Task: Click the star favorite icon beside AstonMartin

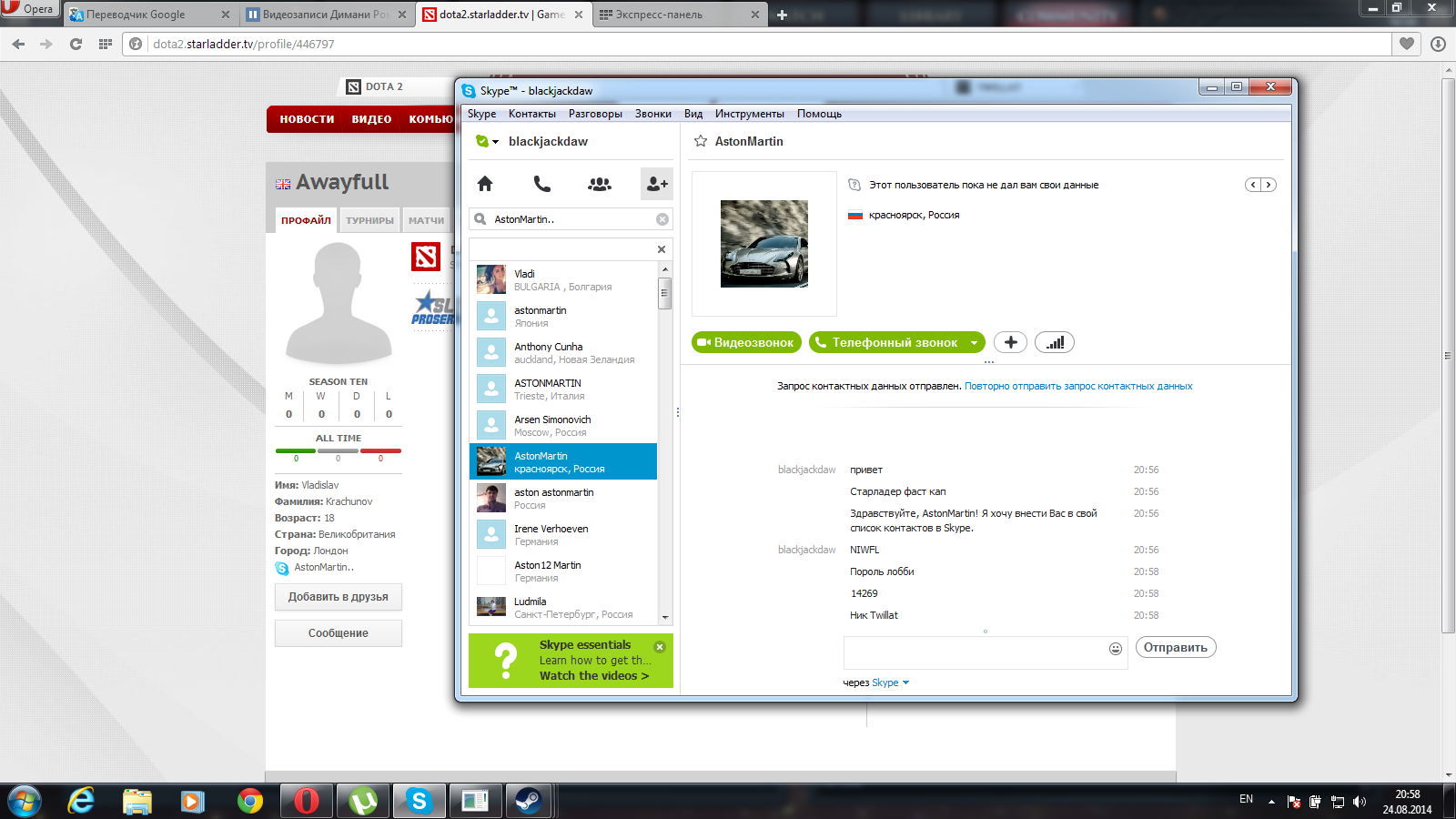Action: coord(701,141)
